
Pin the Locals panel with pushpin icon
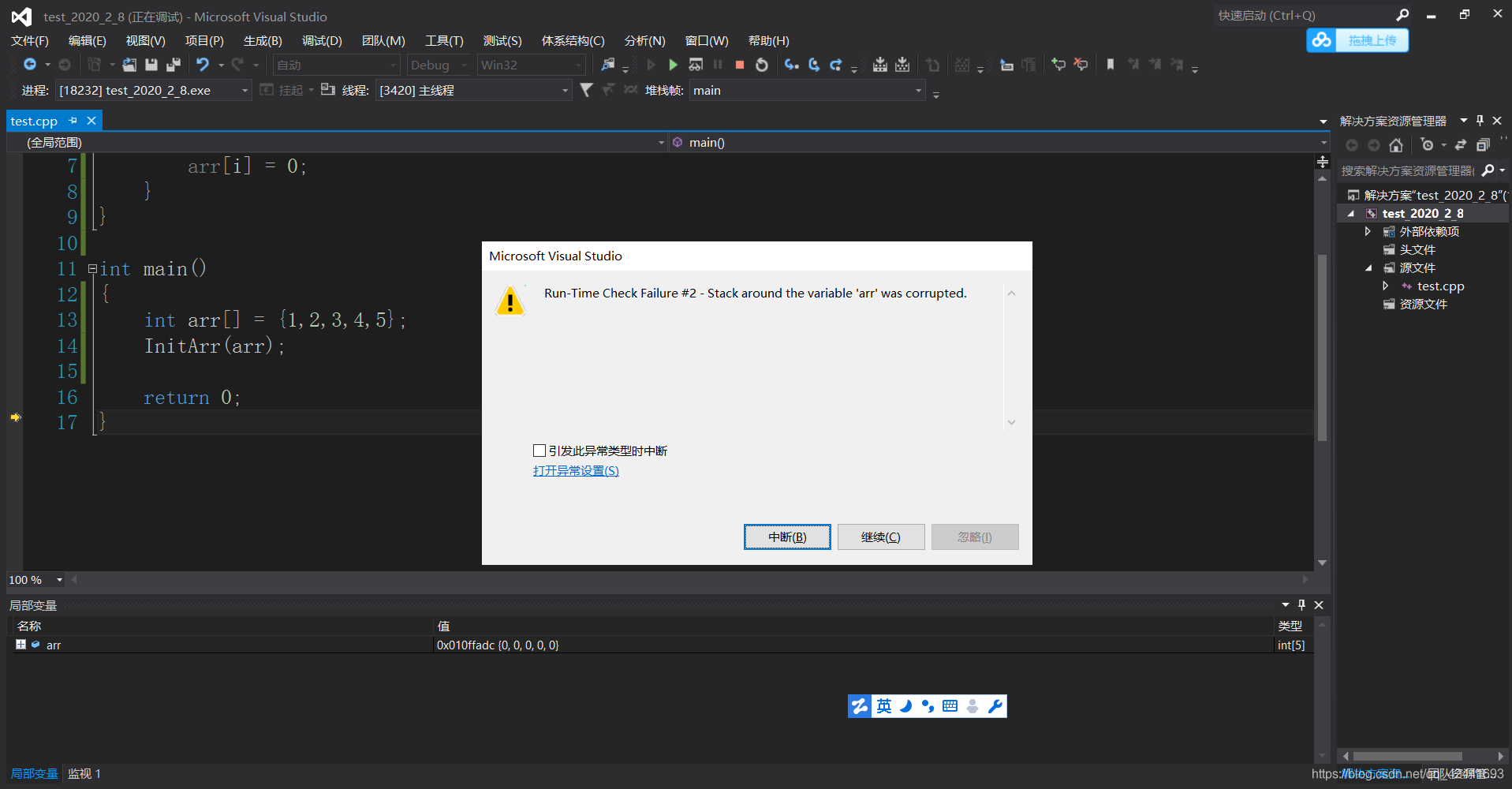[x=1301, y=605]
